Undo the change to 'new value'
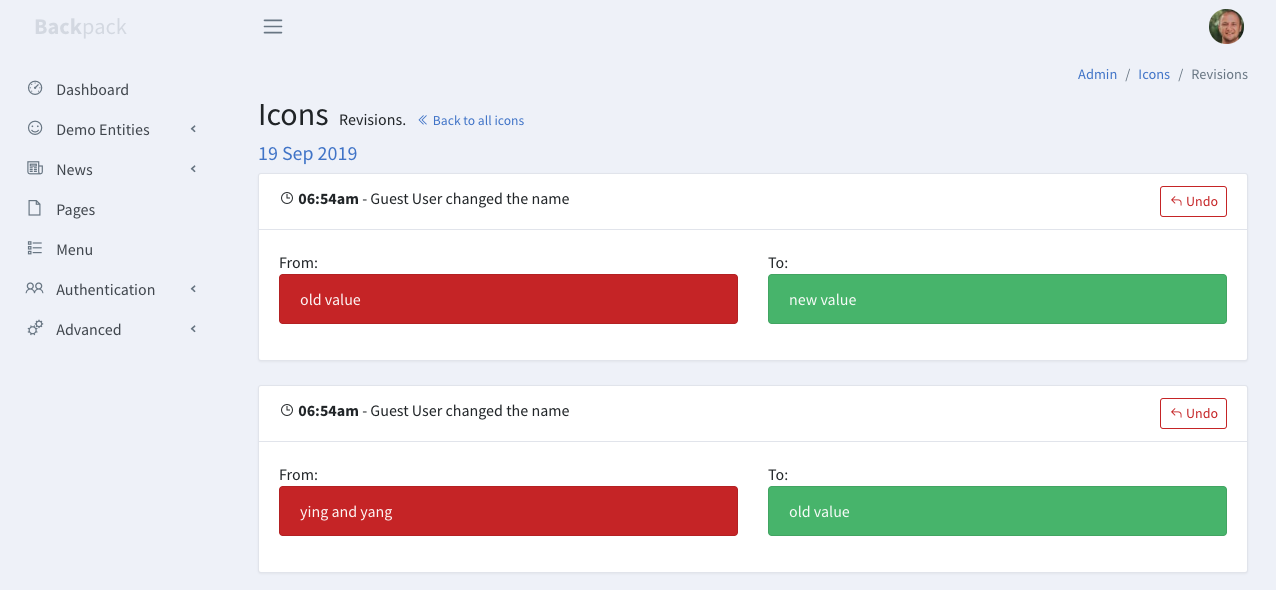1276x590 pixels. 1193,202
